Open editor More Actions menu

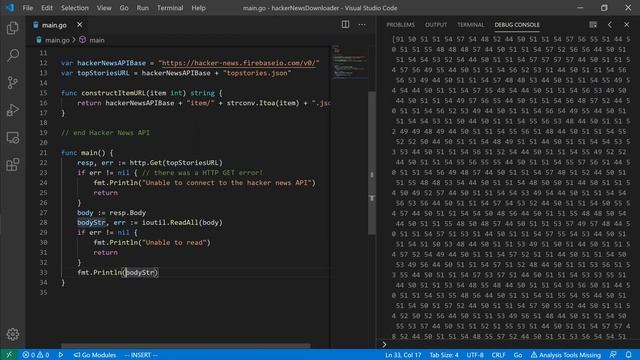pos(362,24)
